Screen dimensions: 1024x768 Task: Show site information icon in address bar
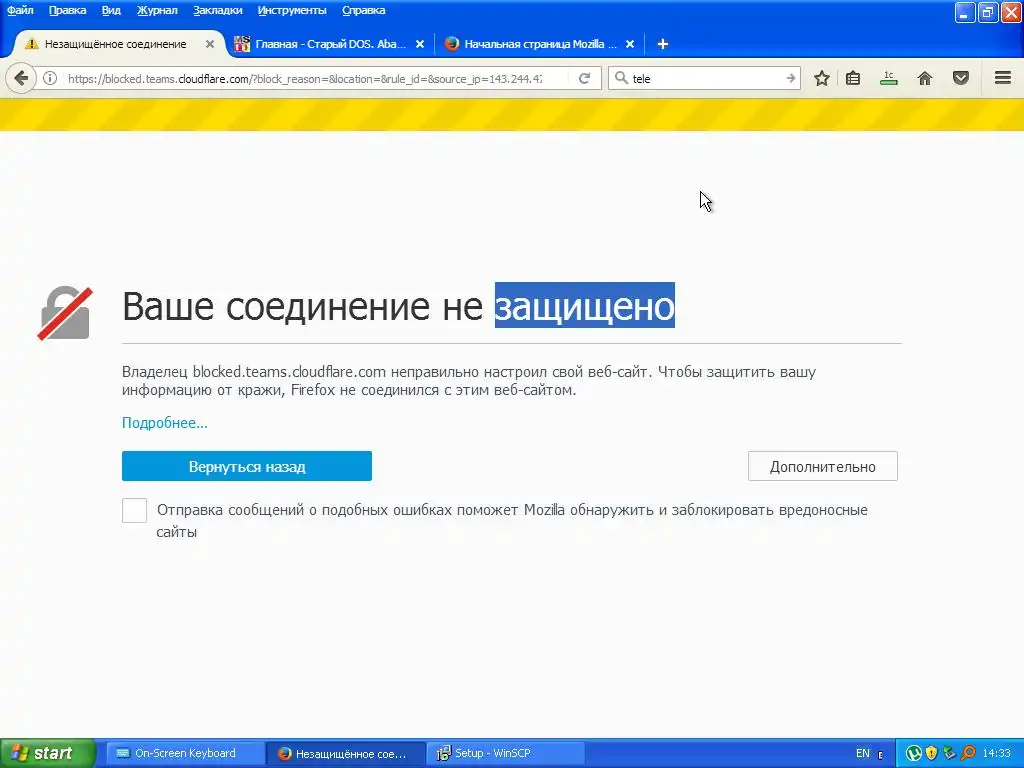pyautogui.click(x=50, y=78)
